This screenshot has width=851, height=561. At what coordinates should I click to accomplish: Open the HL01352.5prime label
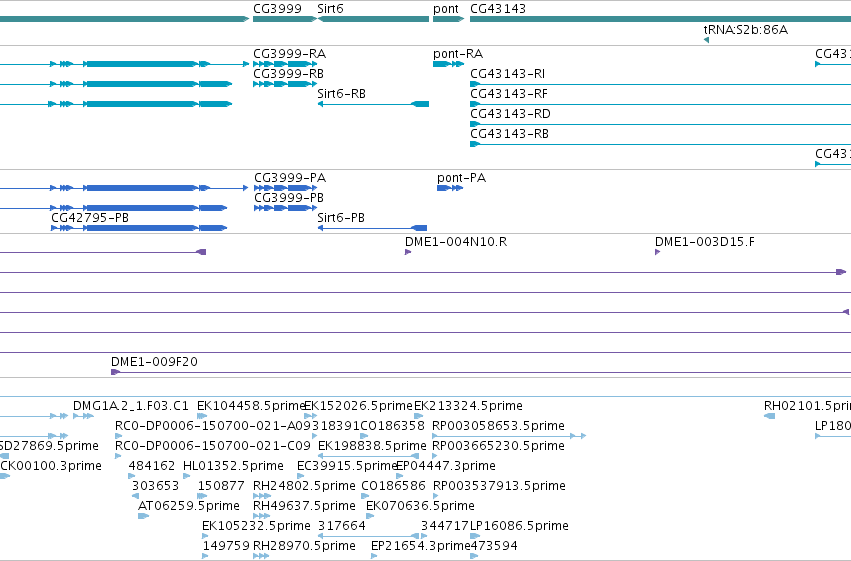[233, 467]
